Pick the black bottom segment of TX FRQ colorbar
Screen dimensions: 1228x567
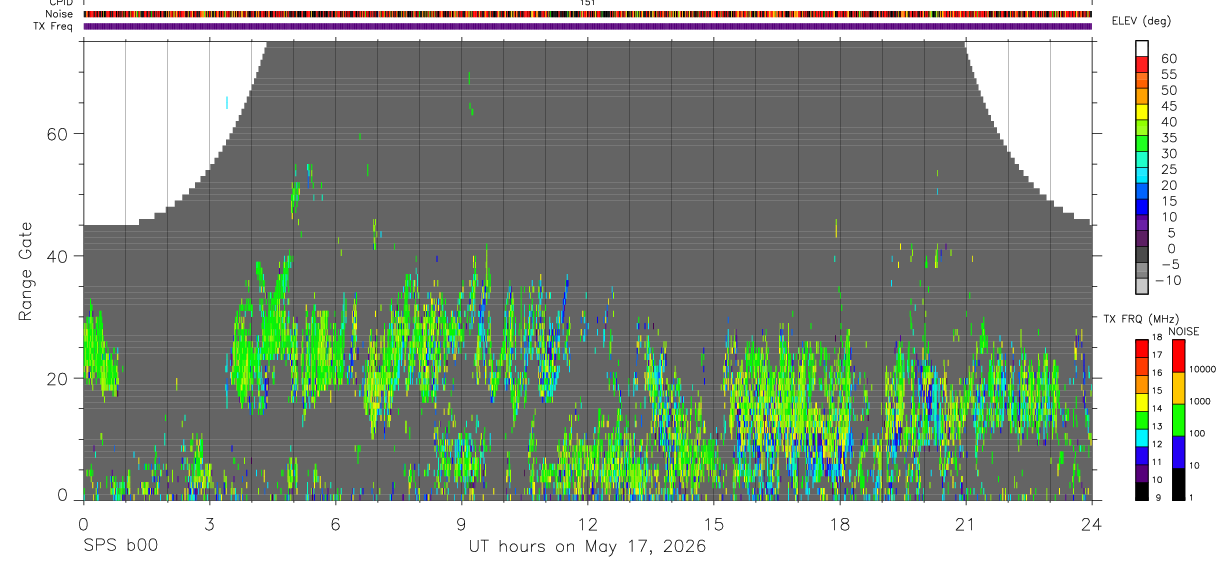(1141, 491)
